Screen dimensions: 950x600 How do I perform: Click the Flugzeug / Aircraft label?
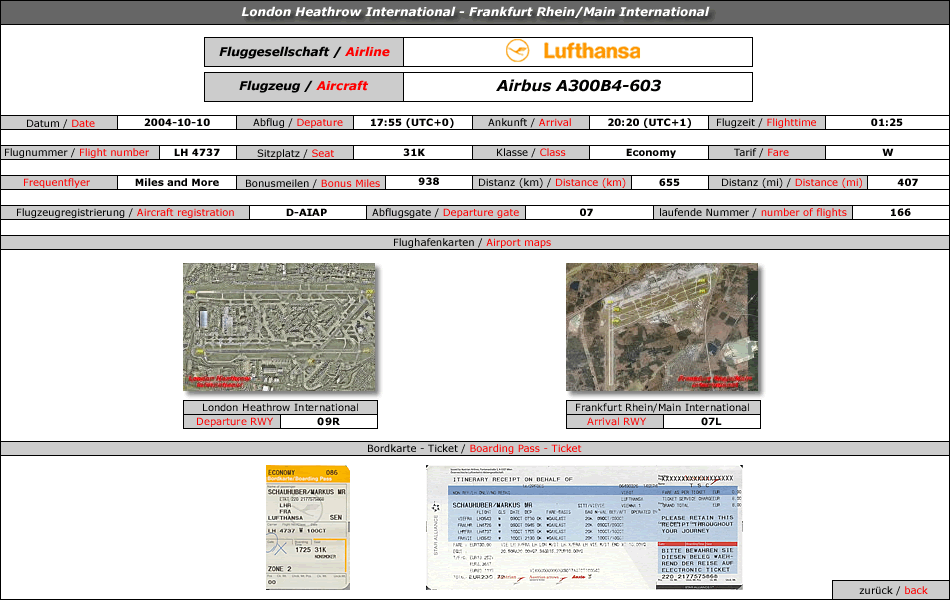(304, 87)
